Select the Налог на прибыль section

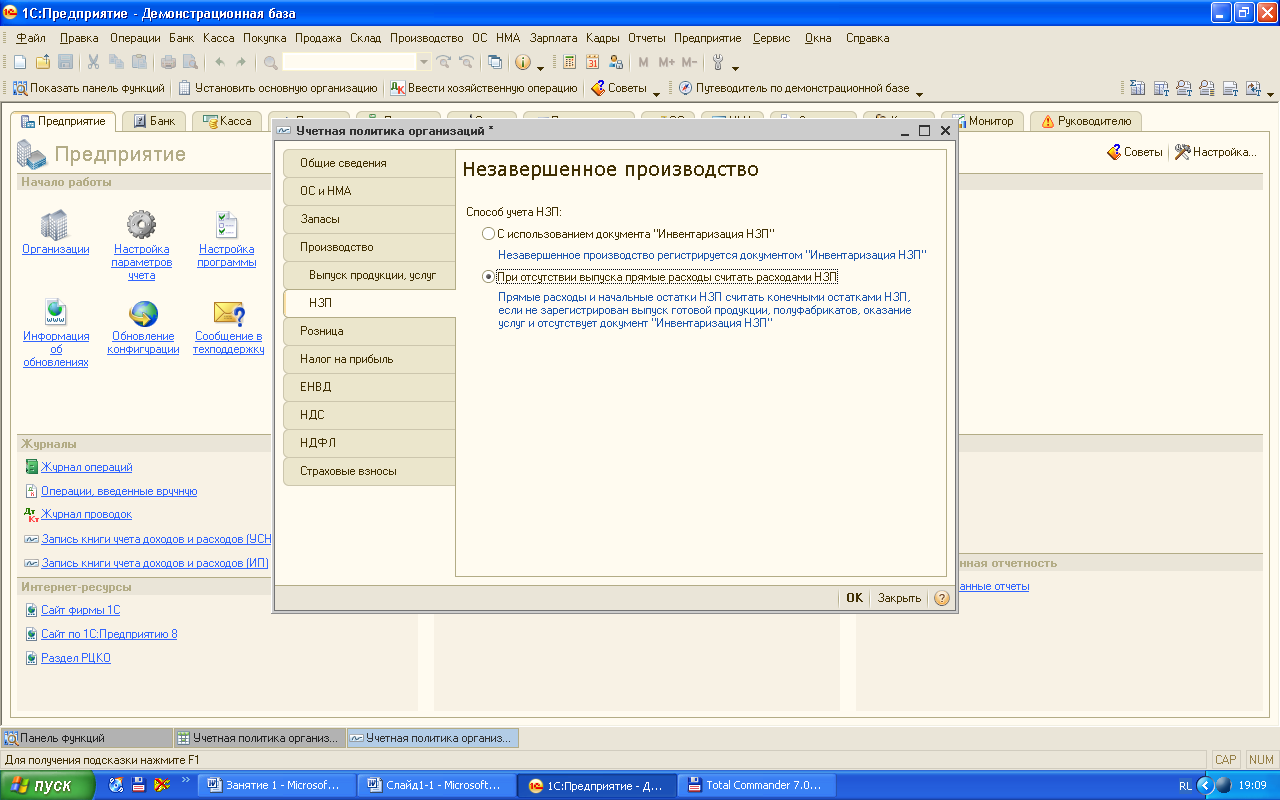click(x=369, y=359)
